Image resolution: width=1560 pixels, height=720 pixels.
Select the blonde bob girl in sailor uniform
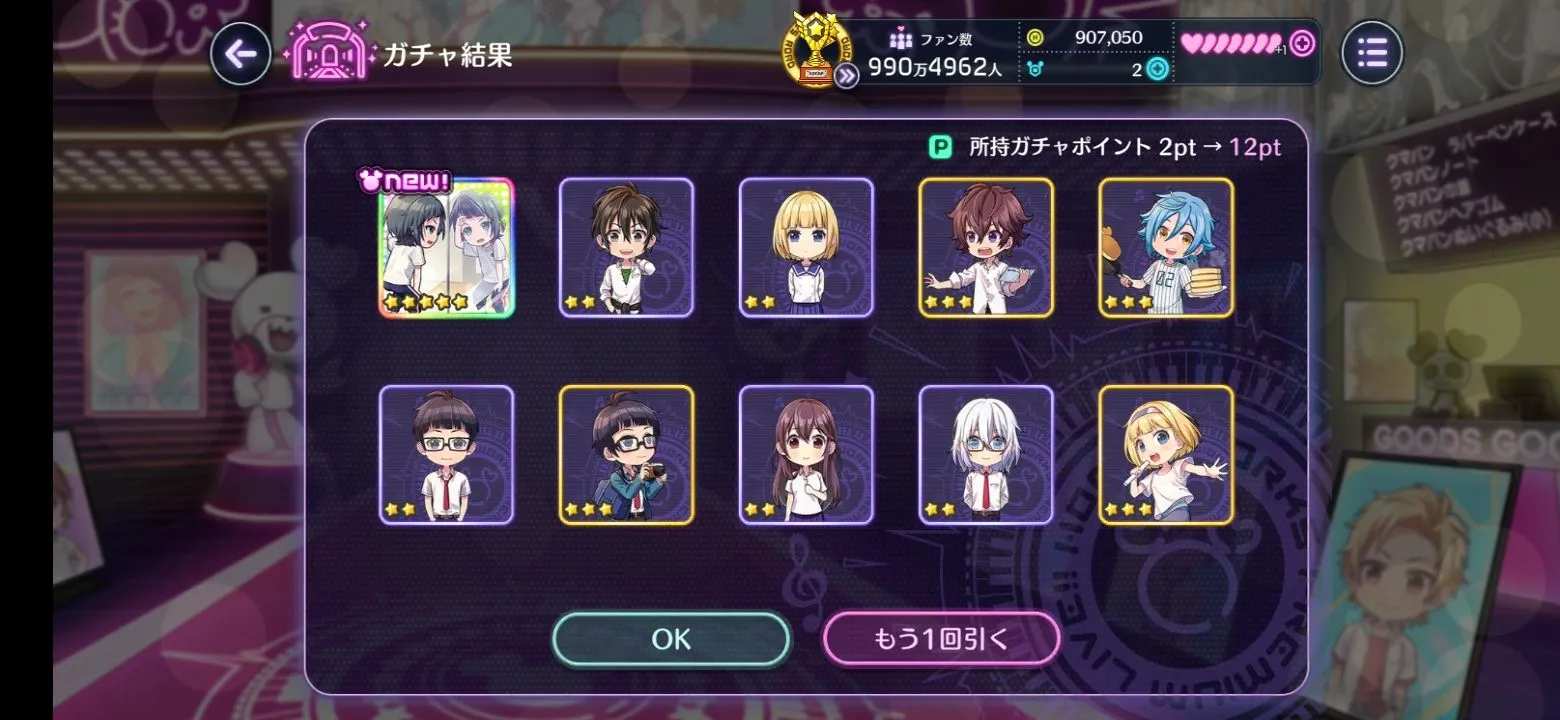tap(806, 248)
